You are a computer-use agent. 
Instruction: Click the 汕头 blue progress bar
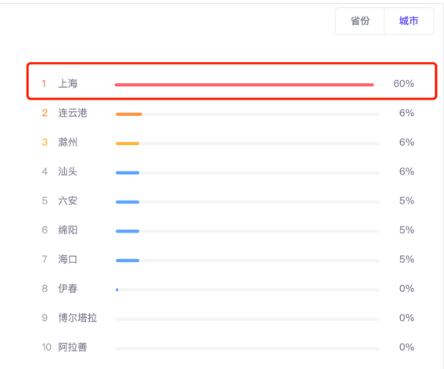(x=127, y=173)
